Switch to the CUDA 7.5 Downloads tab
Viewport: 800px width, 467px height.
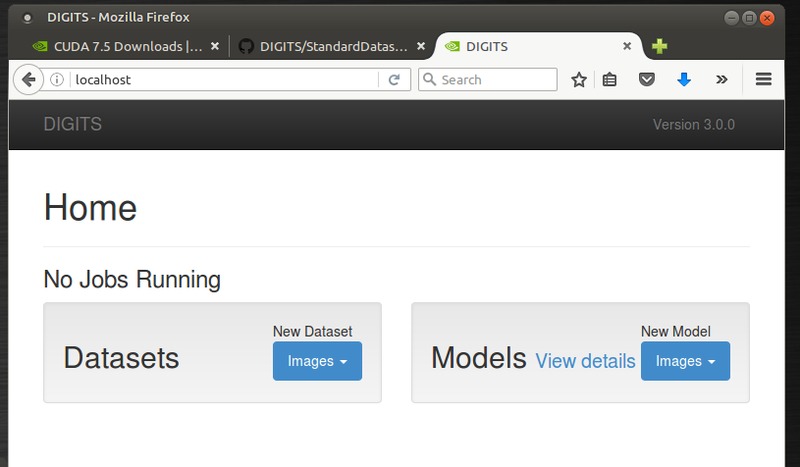coord(117,46)
